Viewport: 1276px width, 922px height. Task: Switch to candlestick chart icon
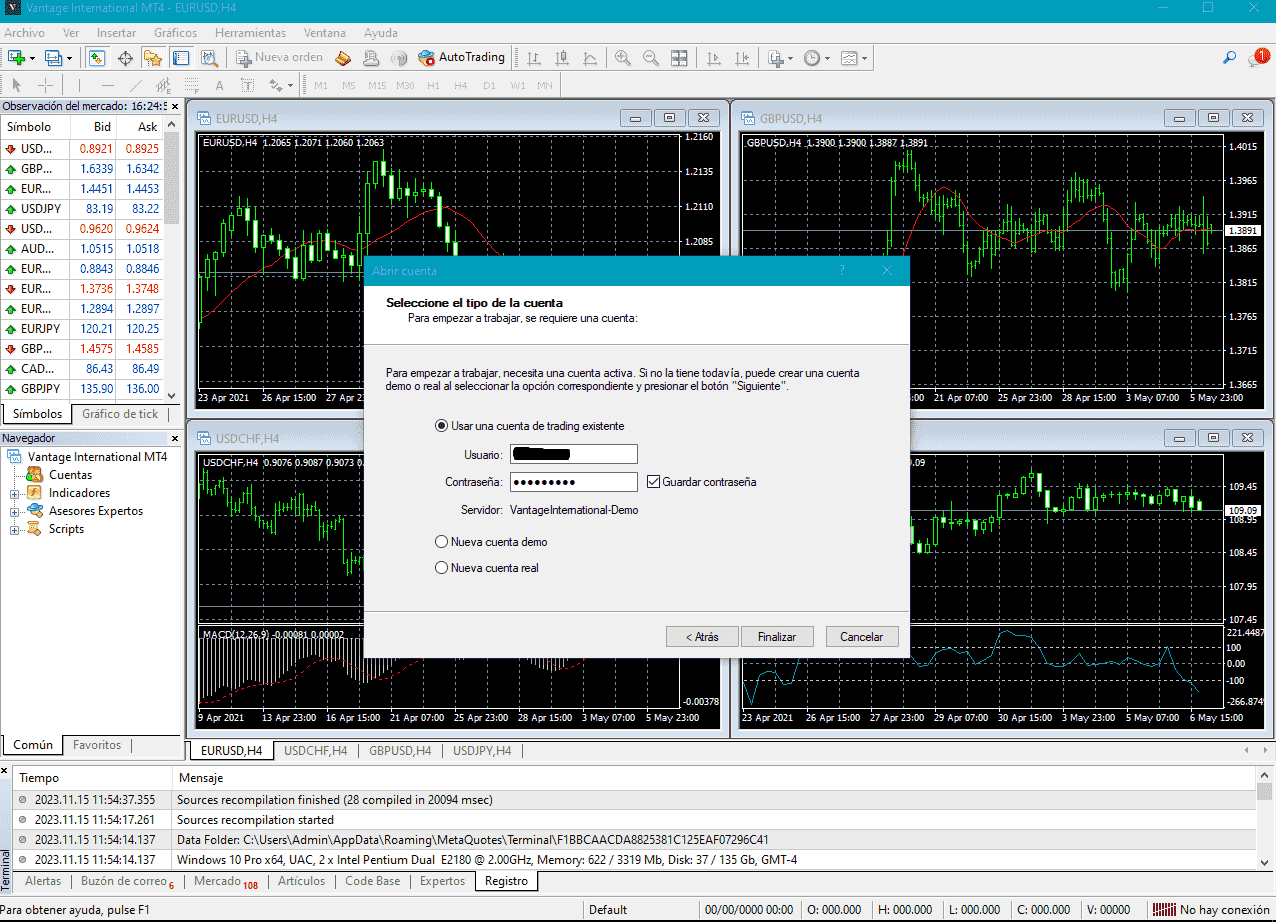tap(562, 58)
